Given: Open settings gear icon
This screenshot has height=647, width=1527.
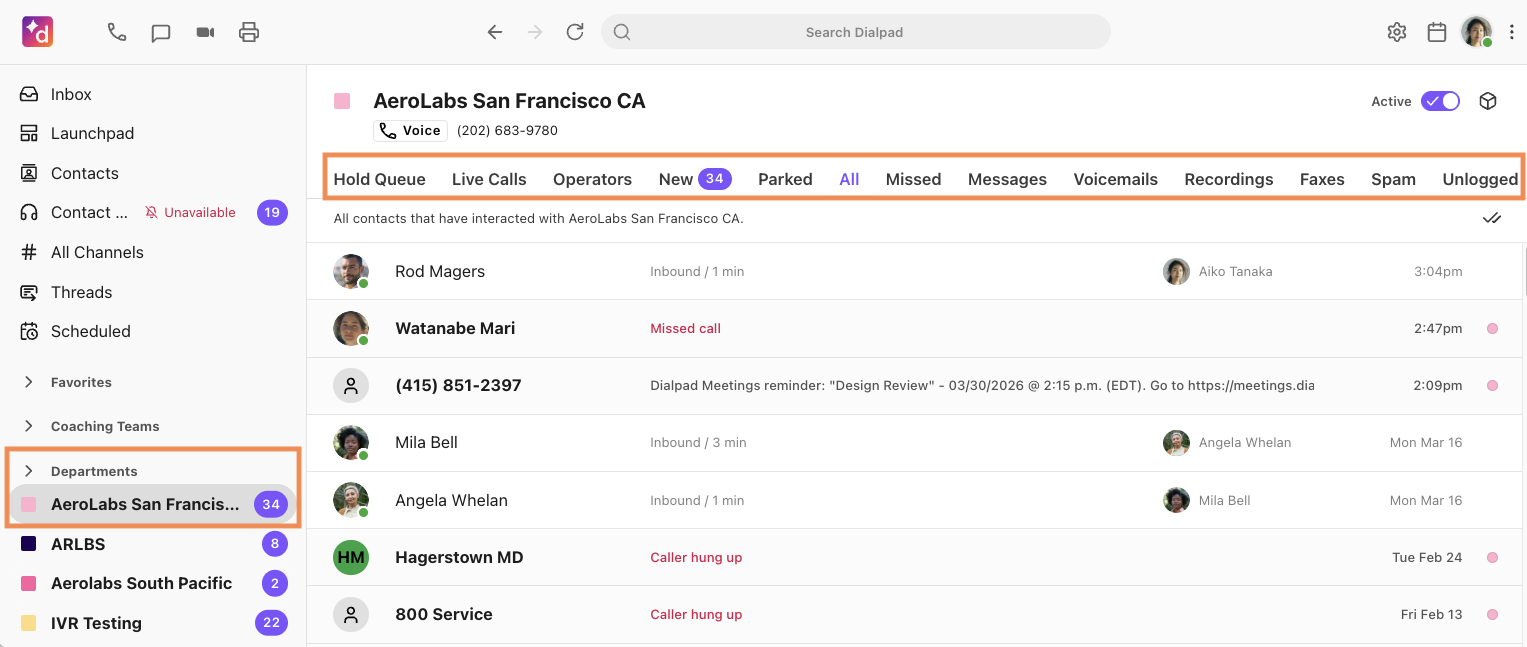Looking at the screenshot, I should click(x=1397, y=32).
